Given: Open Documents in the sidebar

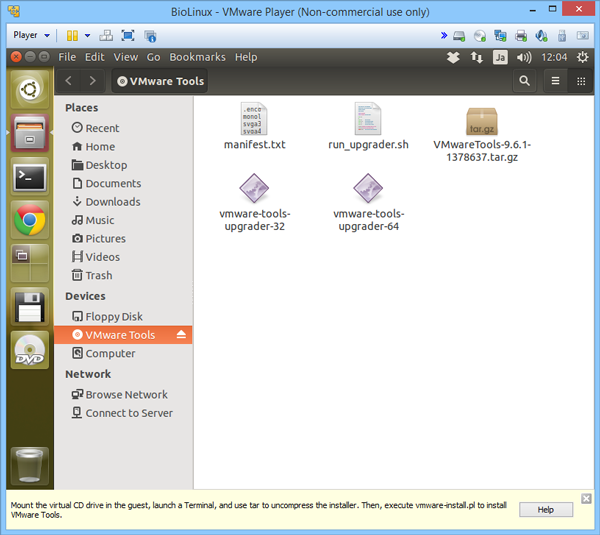Looking at the screenshot, I should coord(123,183).
